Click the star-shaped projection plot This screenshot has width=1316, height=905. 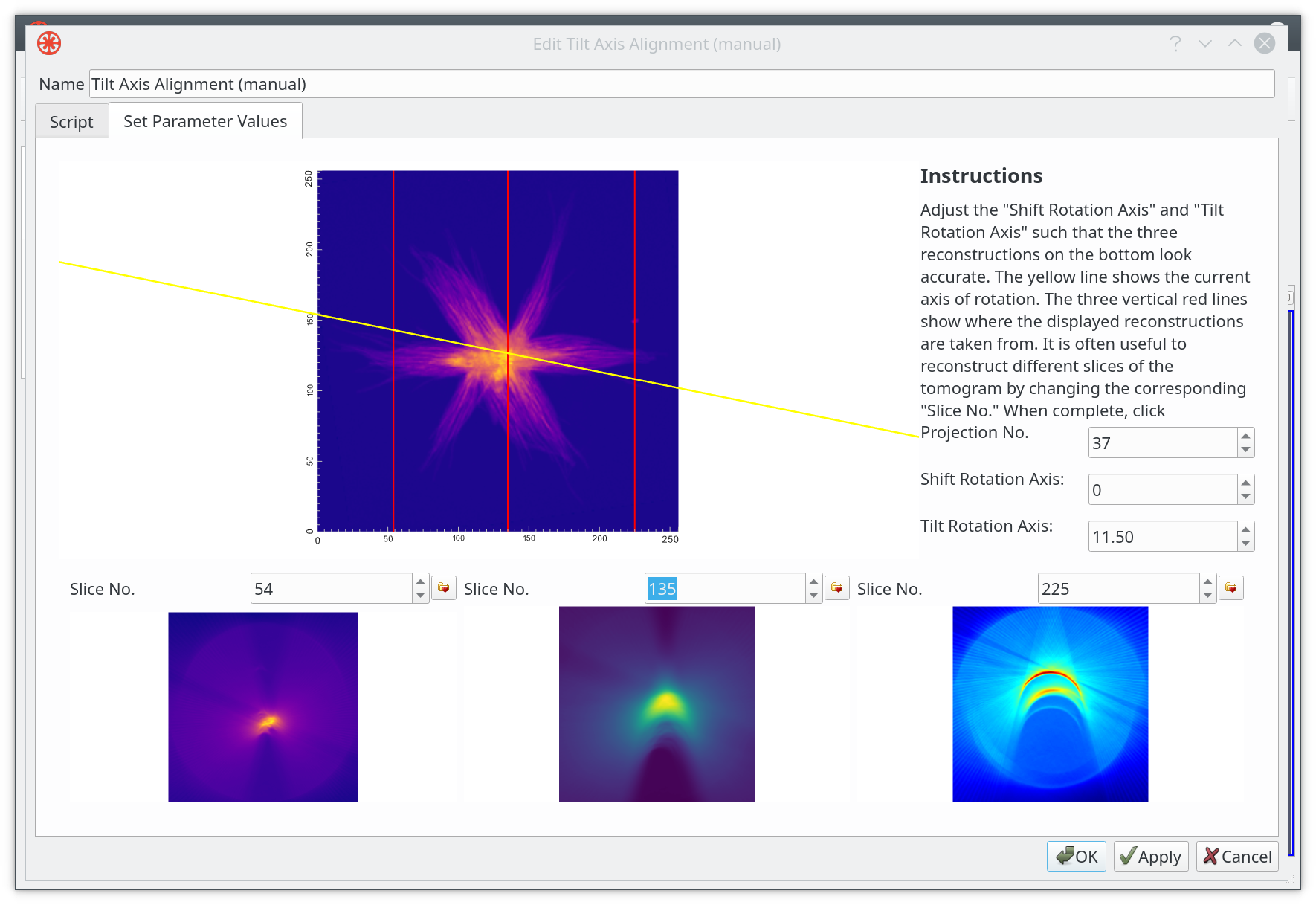coord(498,351)
